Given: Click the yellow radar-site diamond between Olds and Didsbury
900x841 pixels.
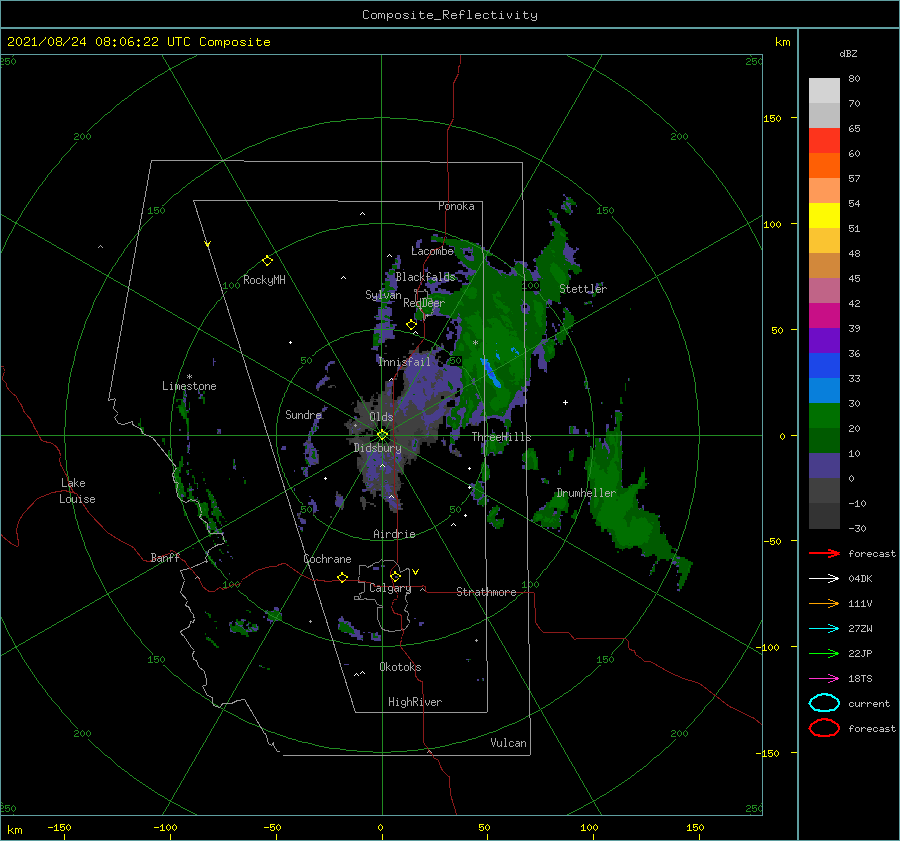Looking at the screenshot, I should click(x=382, y=435).
